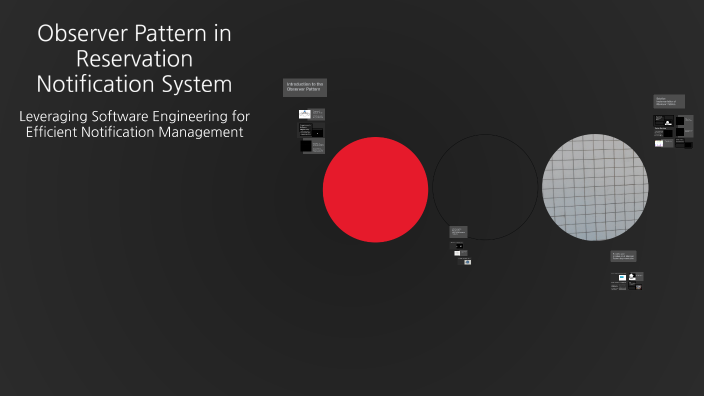Open 'Introduction to the Observer Pattern' topic label
This screenshot has width=704, height=396.
(305, 87)
